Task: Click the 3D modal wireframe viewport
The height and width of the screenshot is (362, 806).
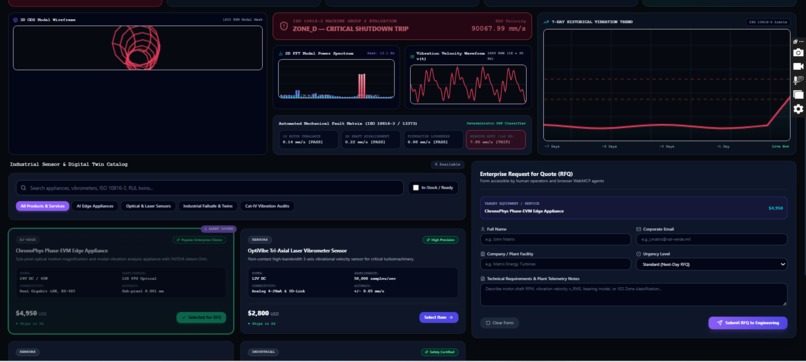Action: click(138, 48)
